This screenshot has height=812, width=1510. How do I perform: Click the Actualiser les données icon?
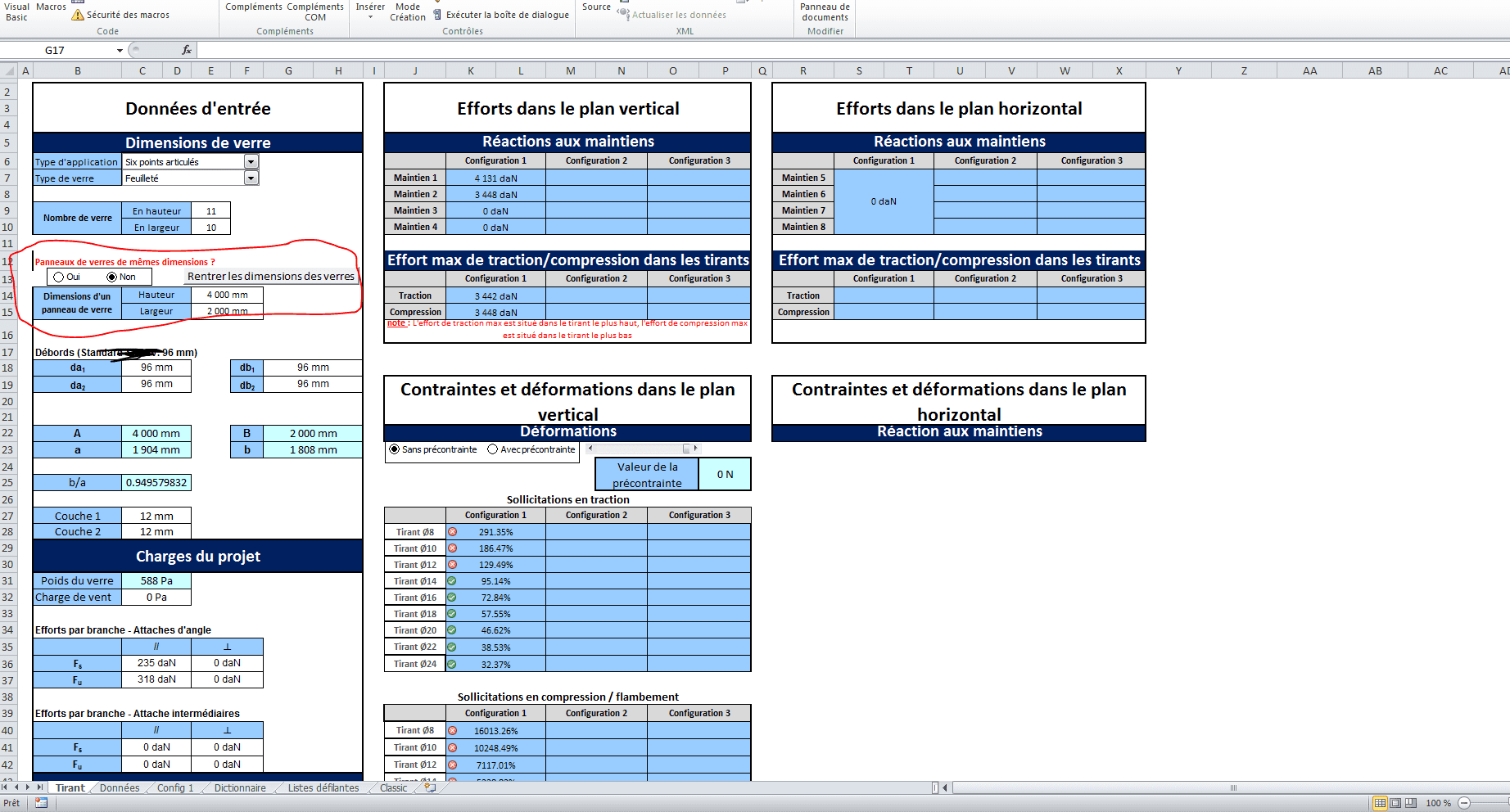pos(623,14)
